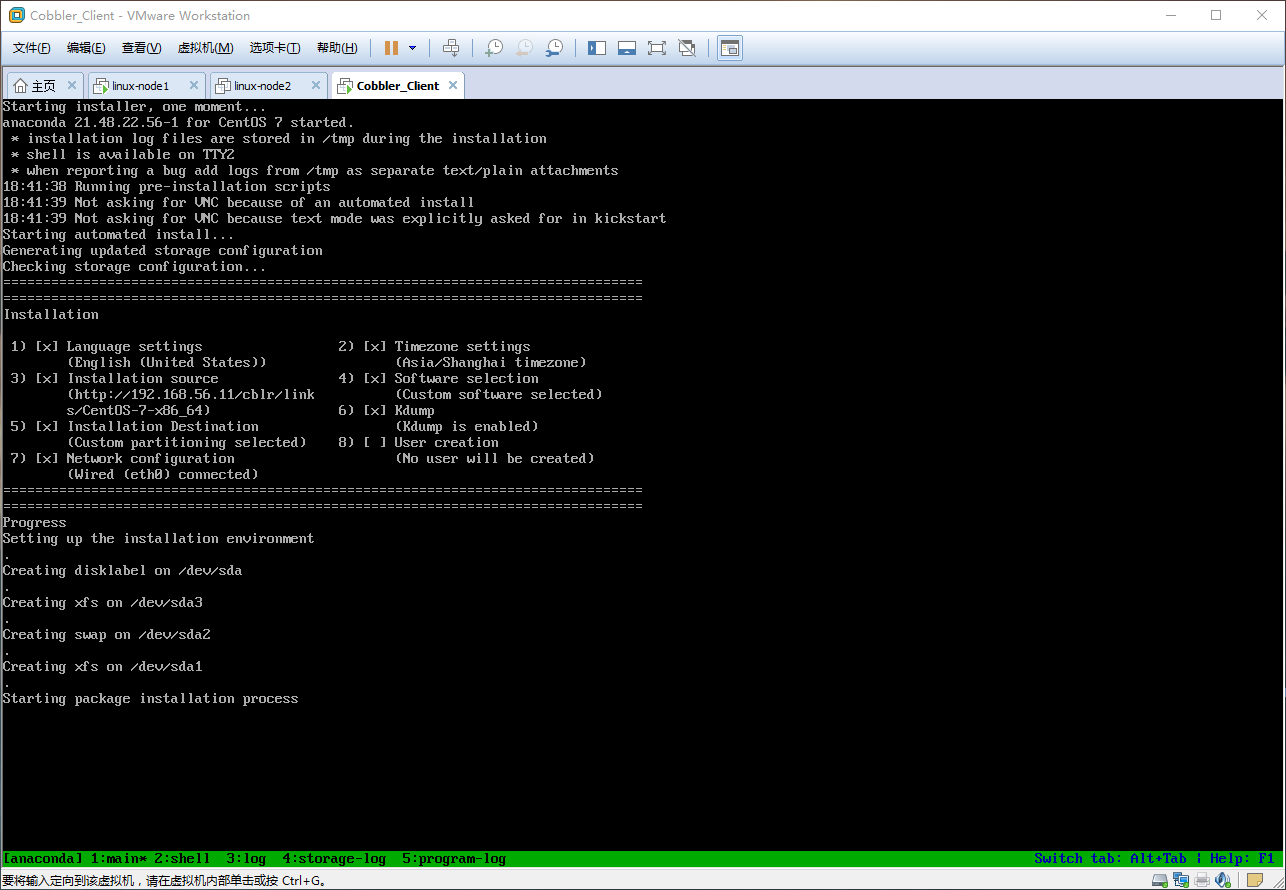Close the linux-node1 tab
The width and height of the screenshot is (1286, 890).
194,85
